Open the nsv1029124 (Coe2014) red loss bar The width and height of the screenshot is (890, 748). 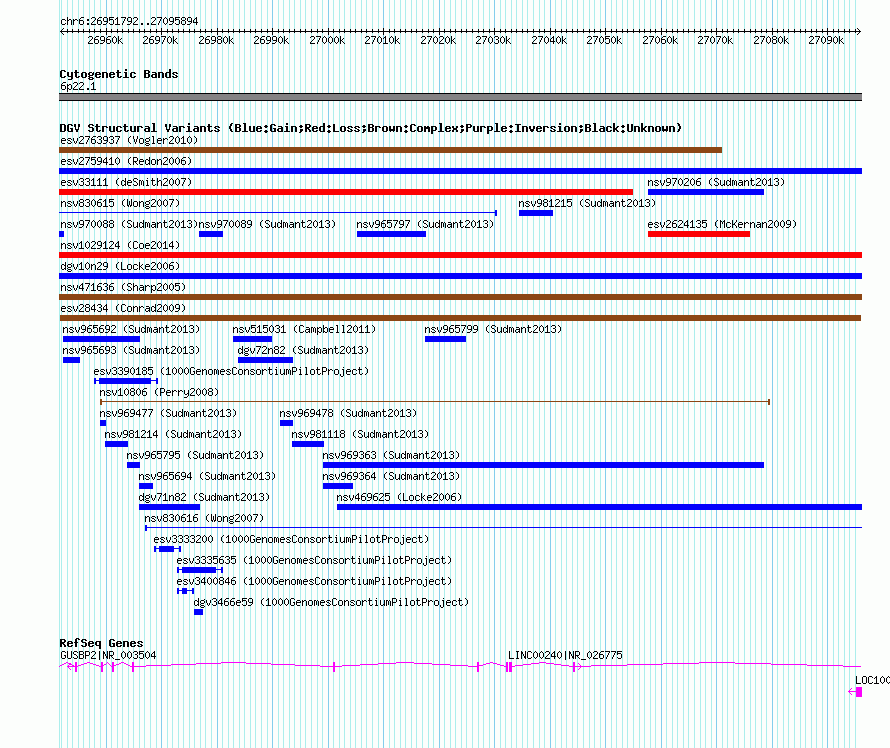(x=460, y=255)
